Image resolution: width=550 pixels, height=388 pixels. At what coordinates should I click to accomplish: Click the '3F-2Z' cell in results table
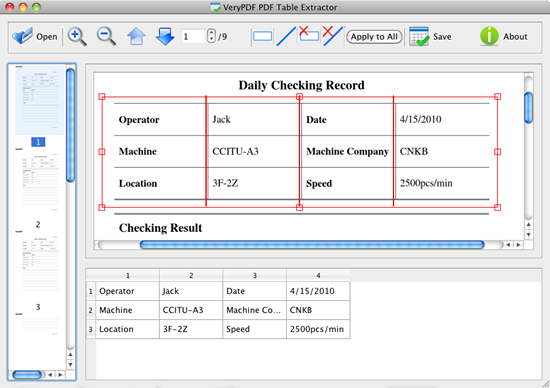(x=191, y=329)
